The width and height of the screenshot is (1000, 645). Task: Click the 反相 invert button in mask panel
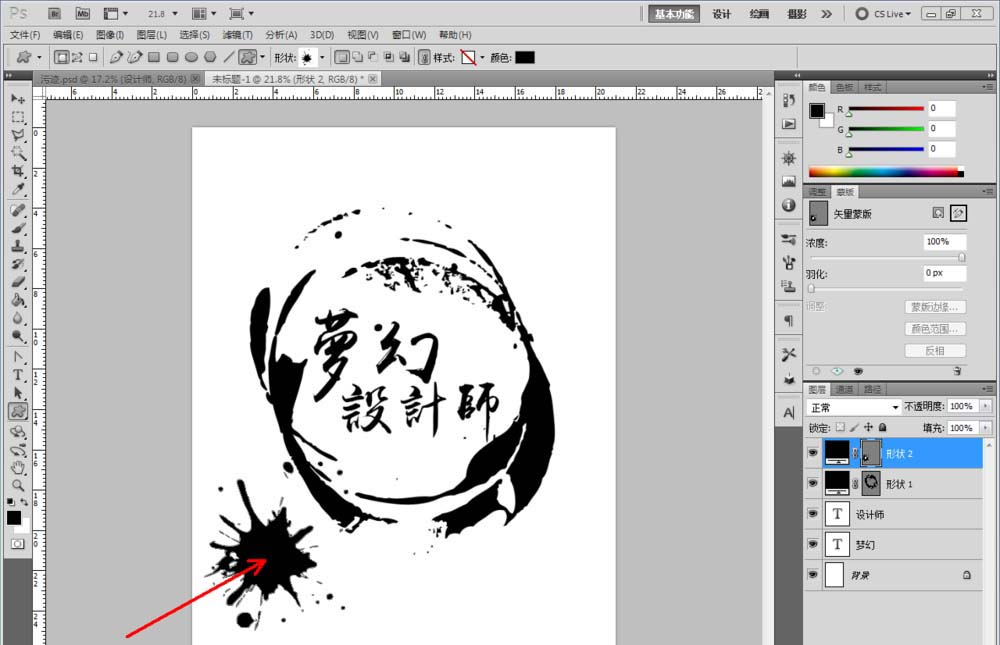pos(934,350)
